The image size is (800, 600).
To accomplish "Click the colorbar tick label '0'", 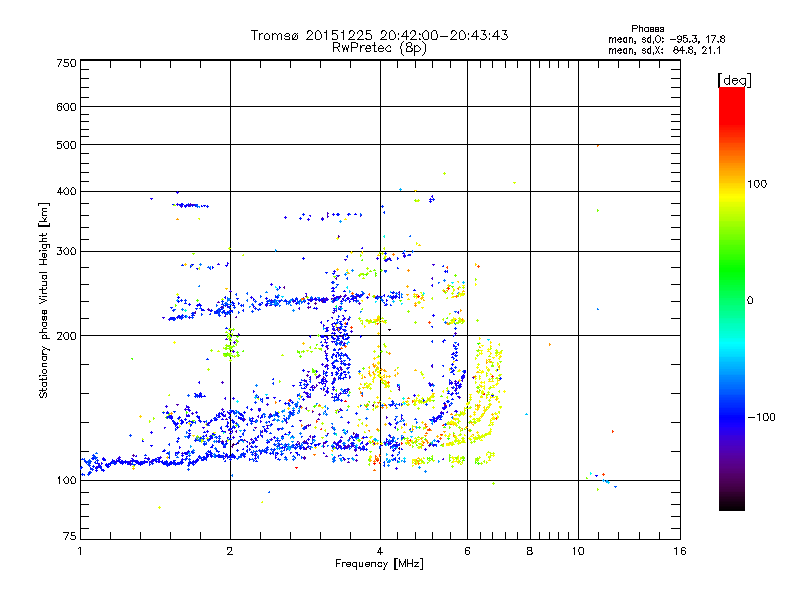I will click(x=750, y=300).
